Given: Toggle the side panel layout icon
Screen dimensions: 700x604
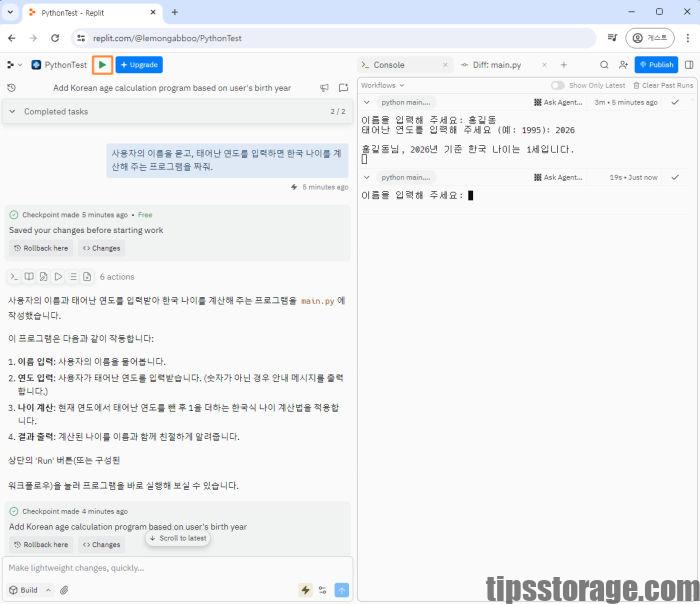Looking at the screenshot, I should [x=689, y=65].
